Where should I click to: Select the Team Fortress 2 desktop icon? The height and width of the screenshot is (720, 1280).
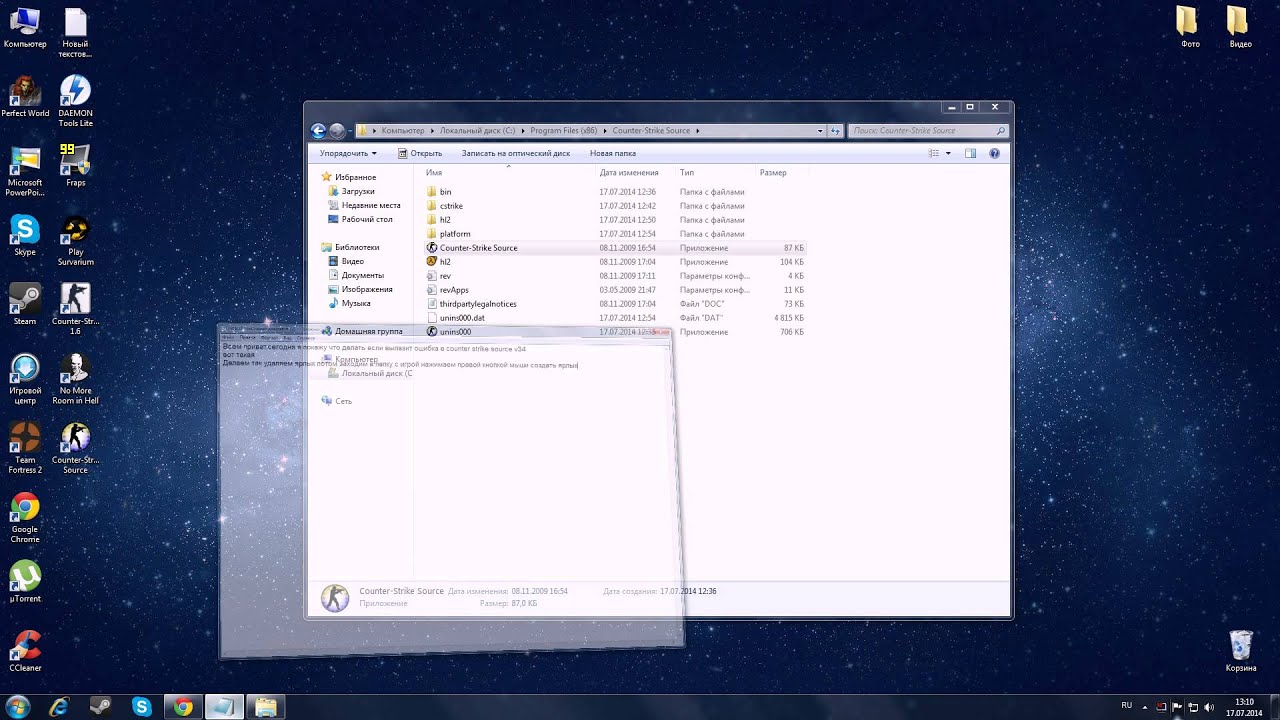point(25,448)
